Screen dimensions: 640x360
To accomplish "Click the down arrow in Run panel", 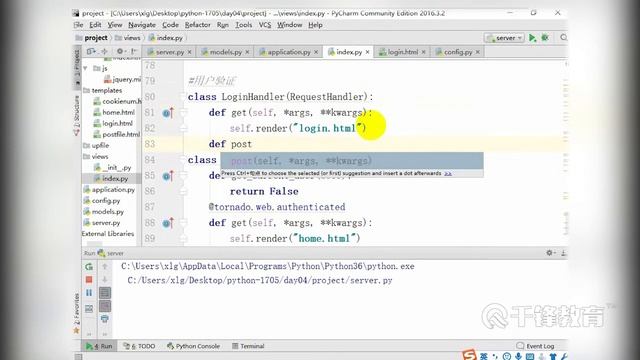I will (x=105, y=280).
